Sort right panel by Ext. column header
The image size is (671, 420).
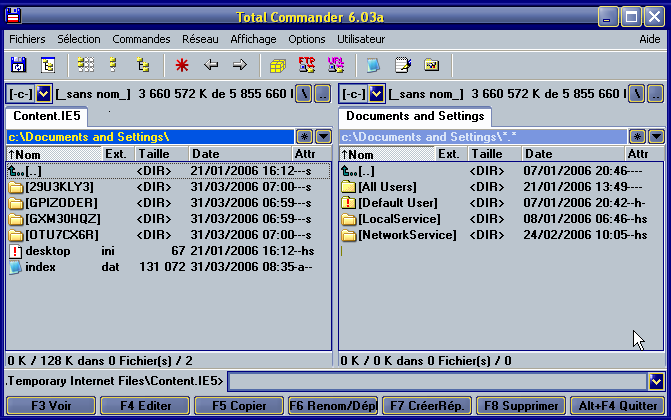pyautogui.click(x=451, y=154)
